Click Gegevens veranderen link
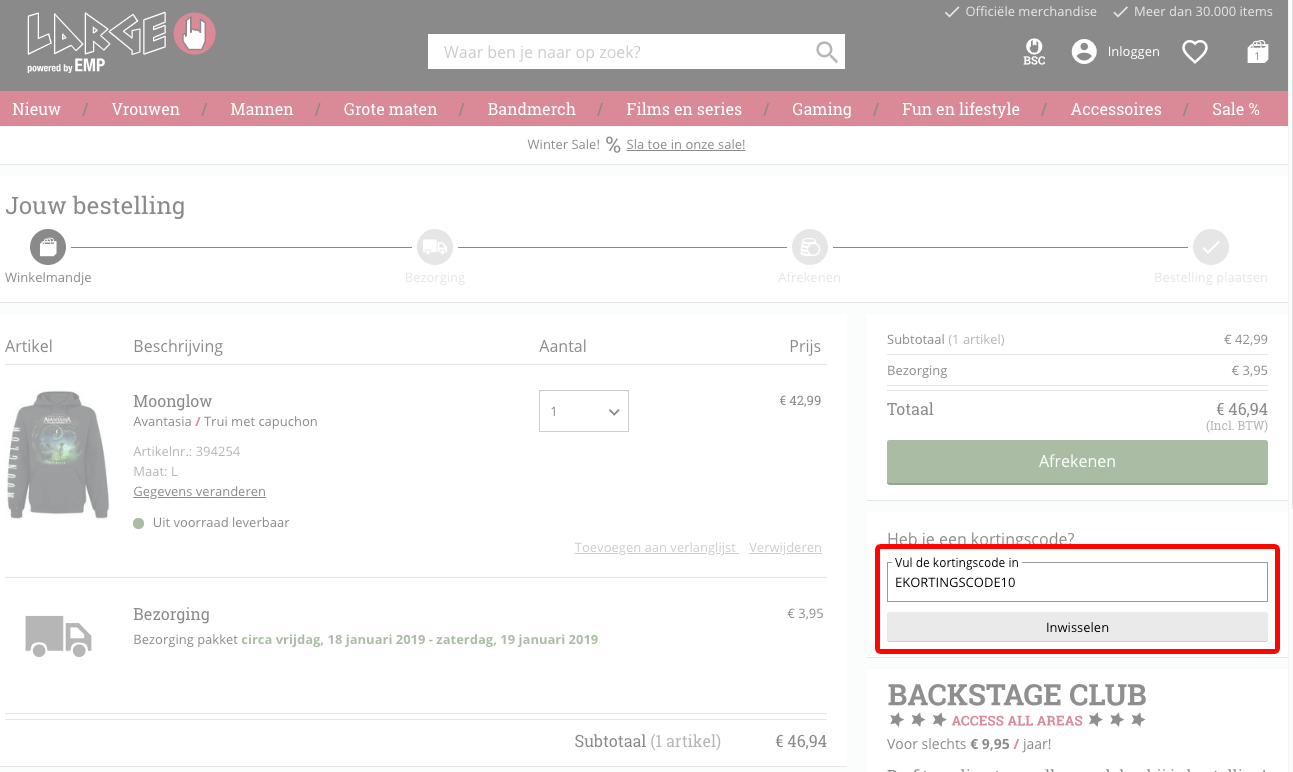 coord(199,491)
